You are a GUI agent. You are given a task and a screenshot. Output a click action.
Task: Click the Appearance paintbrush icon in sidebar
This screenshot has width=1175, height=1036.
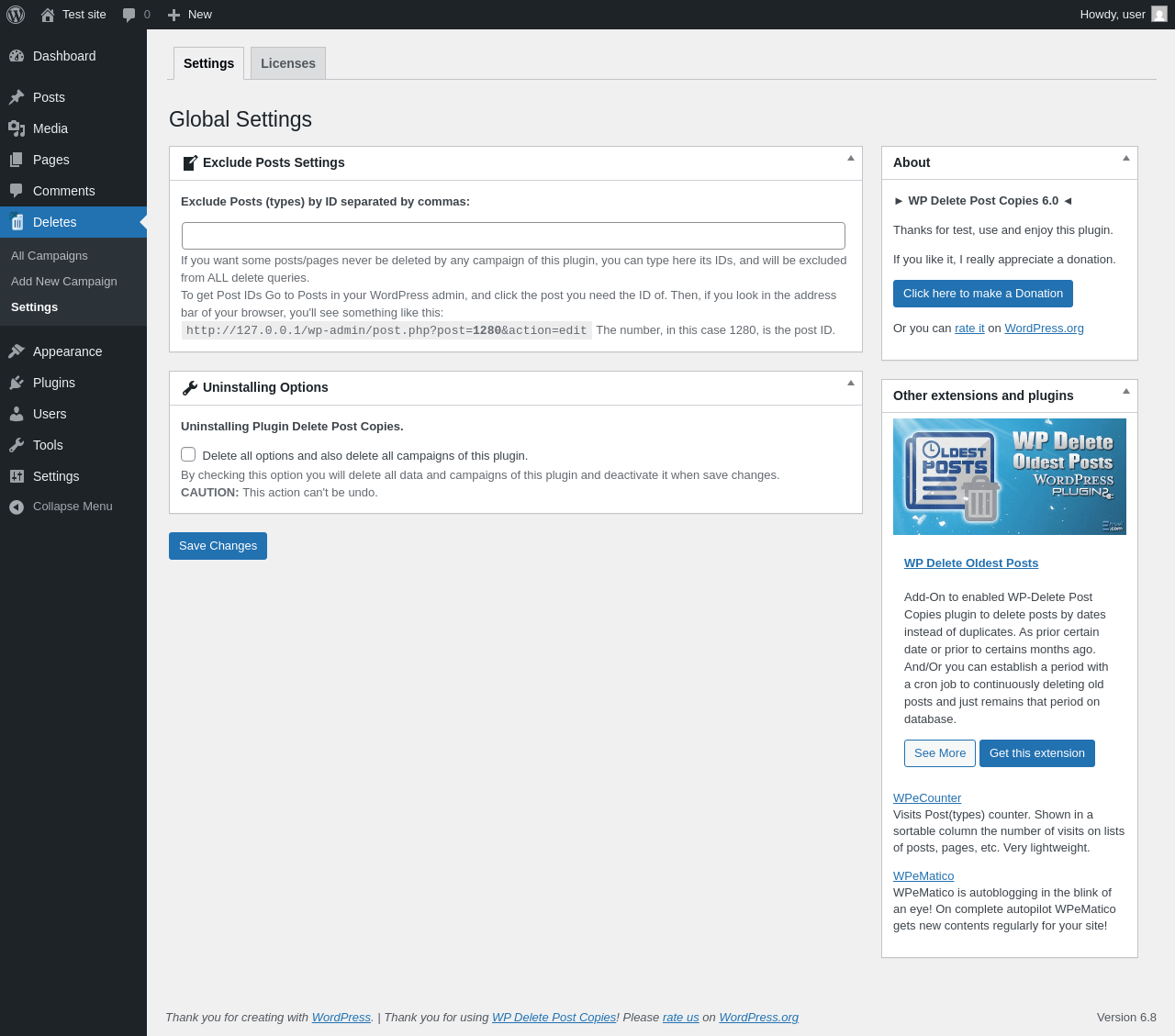coord(17,351)
